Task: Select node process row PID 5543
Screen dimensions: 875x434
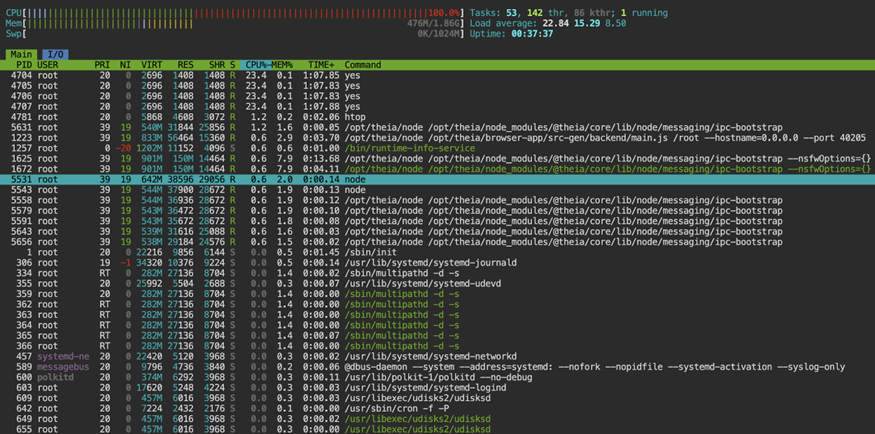Action: 438,190
